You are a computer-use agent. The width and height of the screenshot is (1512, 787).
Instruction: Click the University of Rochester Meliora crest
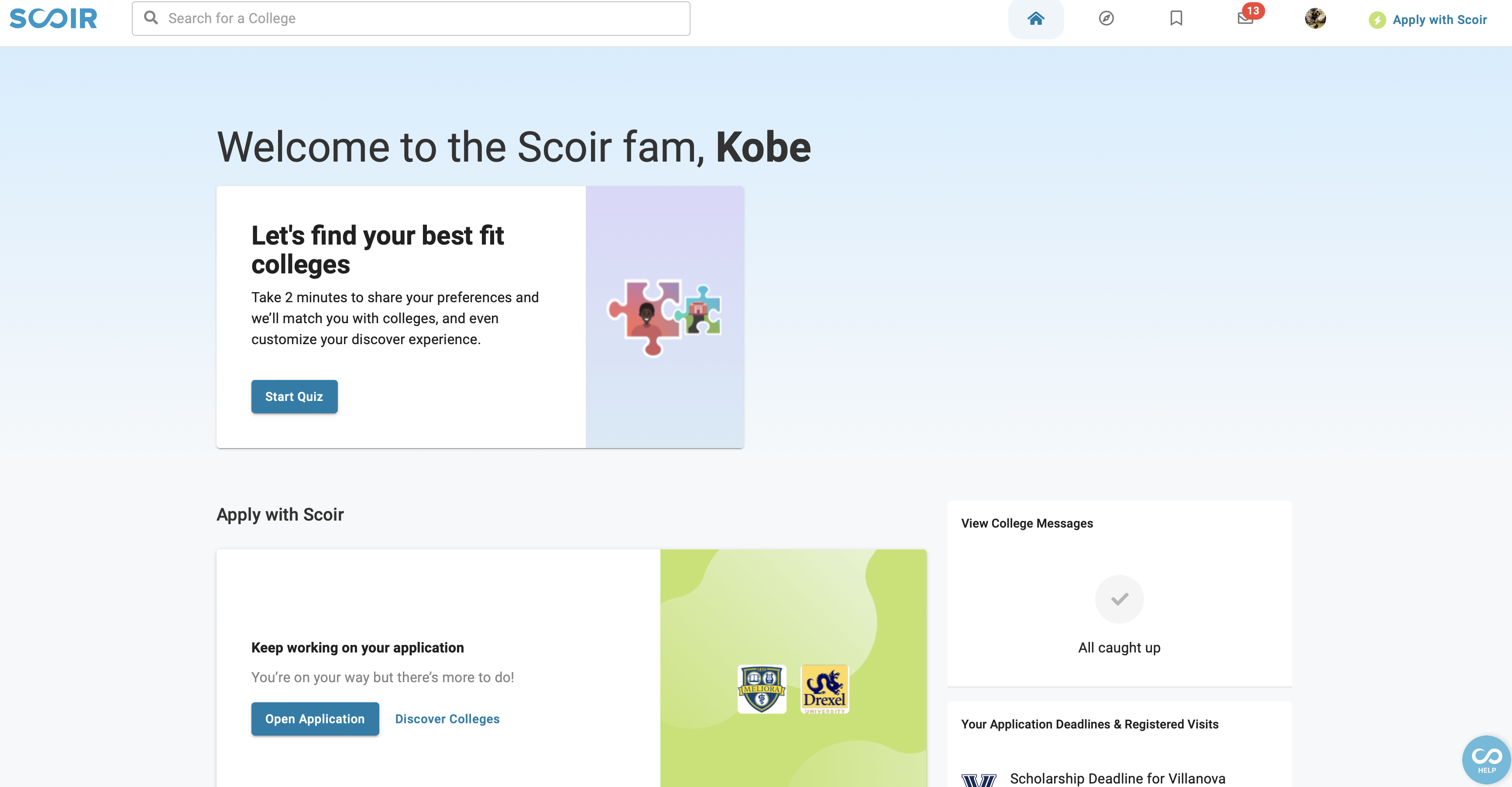pos(762,689)
